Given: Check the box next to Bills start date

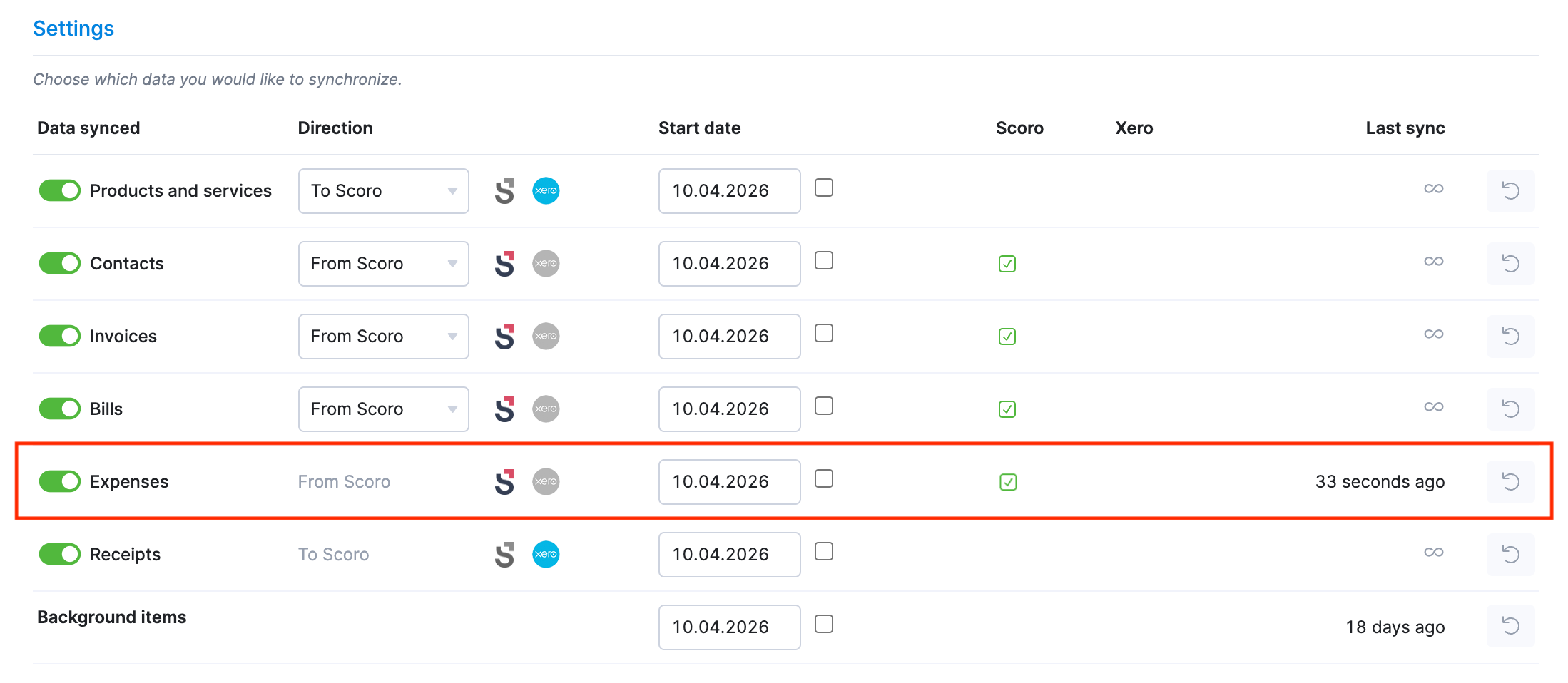Looking at the screenshot, I should point(824,406).
